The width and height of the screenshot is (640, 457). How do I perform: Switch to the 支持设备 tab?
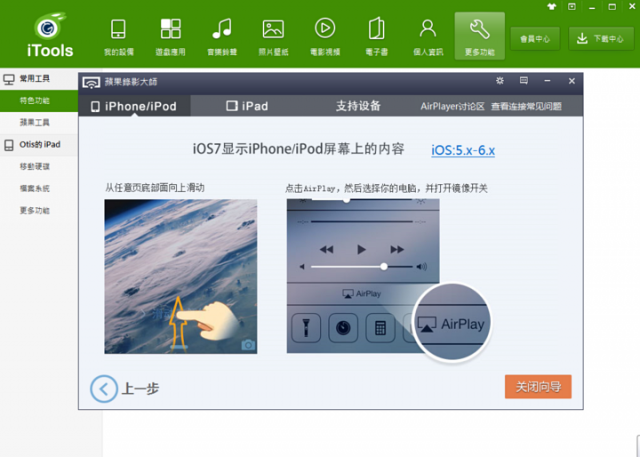point(358,106)
